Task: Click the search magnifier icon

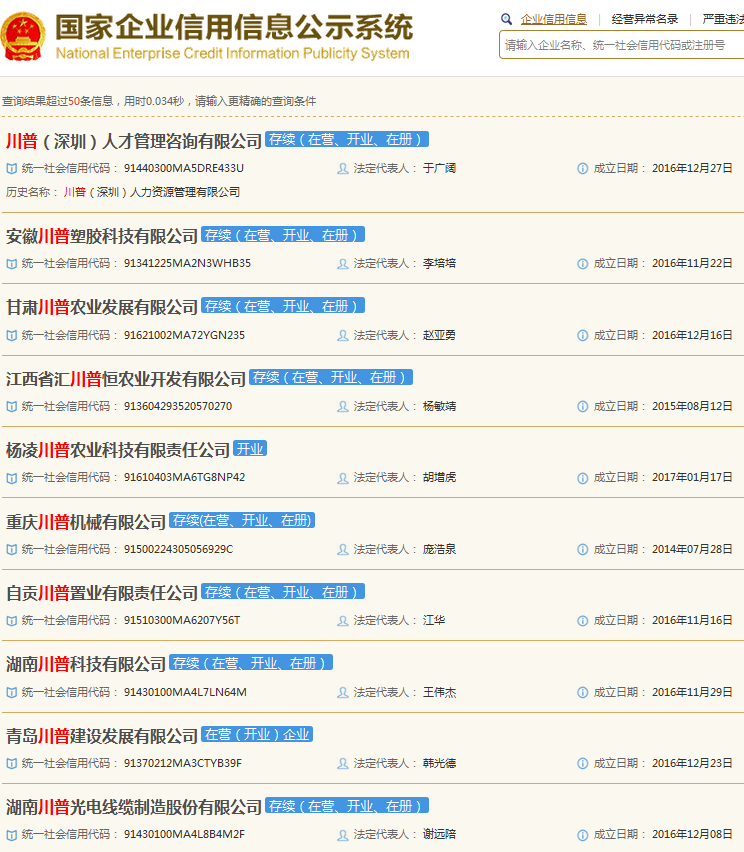Action: tap(506, 19)
